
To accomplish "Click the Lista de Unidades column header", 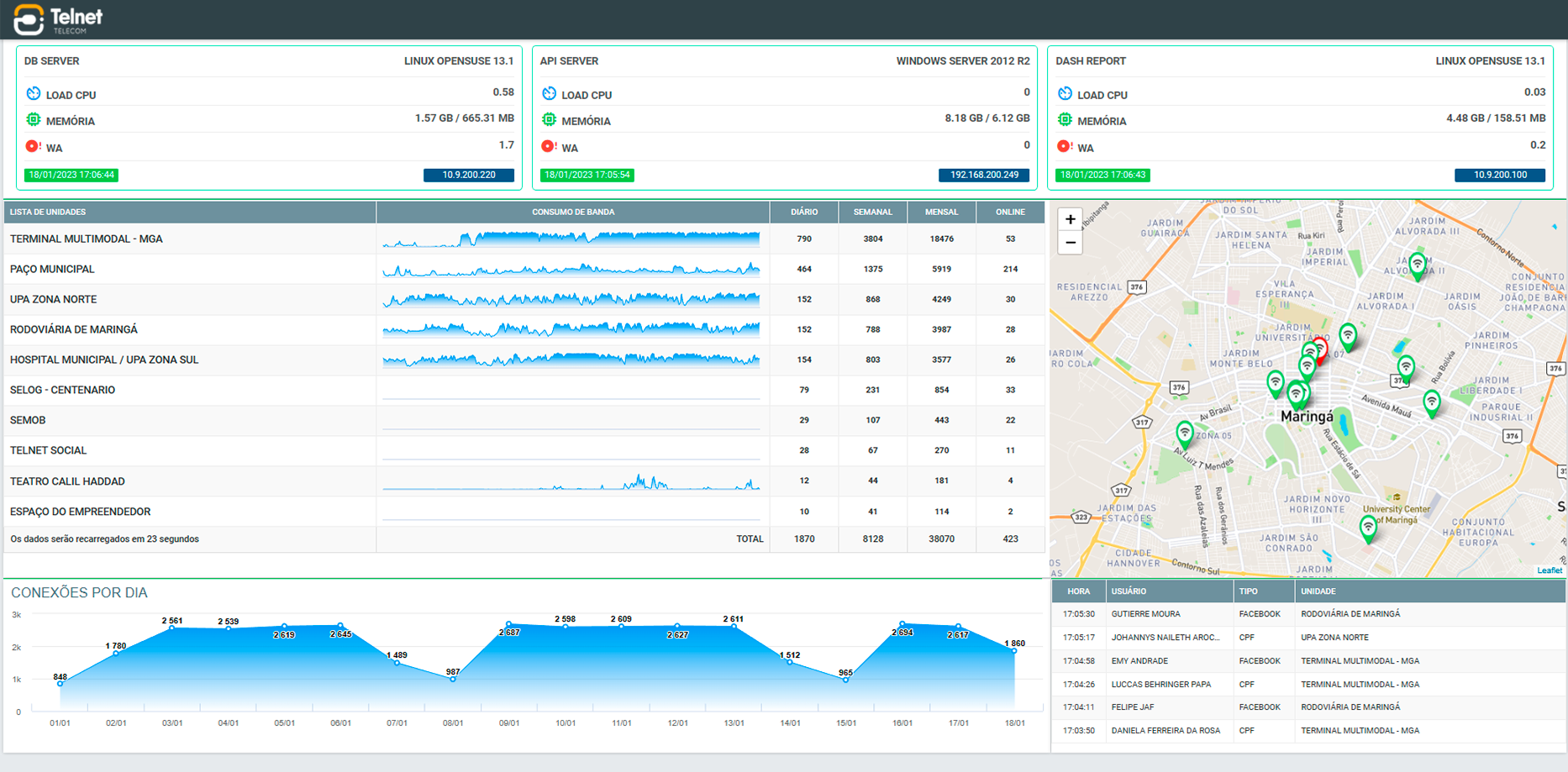I will click(x=190, y=212).
